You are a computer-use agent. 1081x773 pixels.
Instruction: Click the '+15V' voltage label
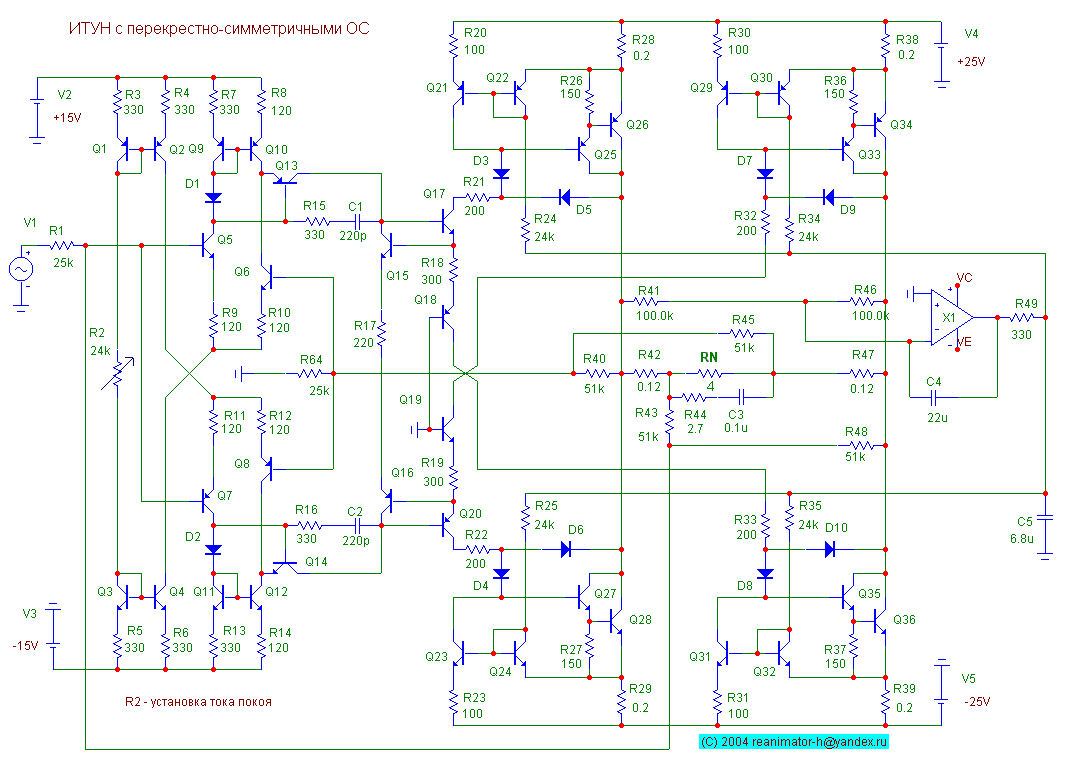pos(67,118)
